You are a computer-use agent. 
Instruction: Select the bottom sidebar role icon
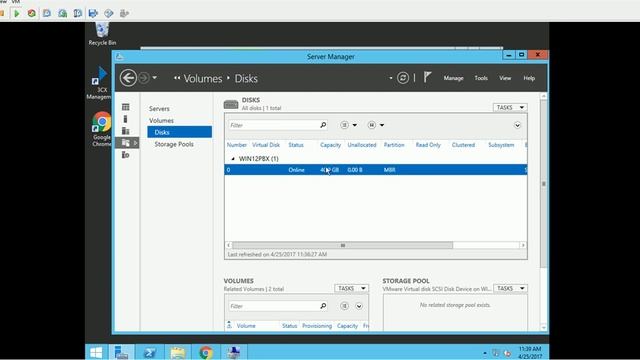pyautogui.click(x=126, y=155)
